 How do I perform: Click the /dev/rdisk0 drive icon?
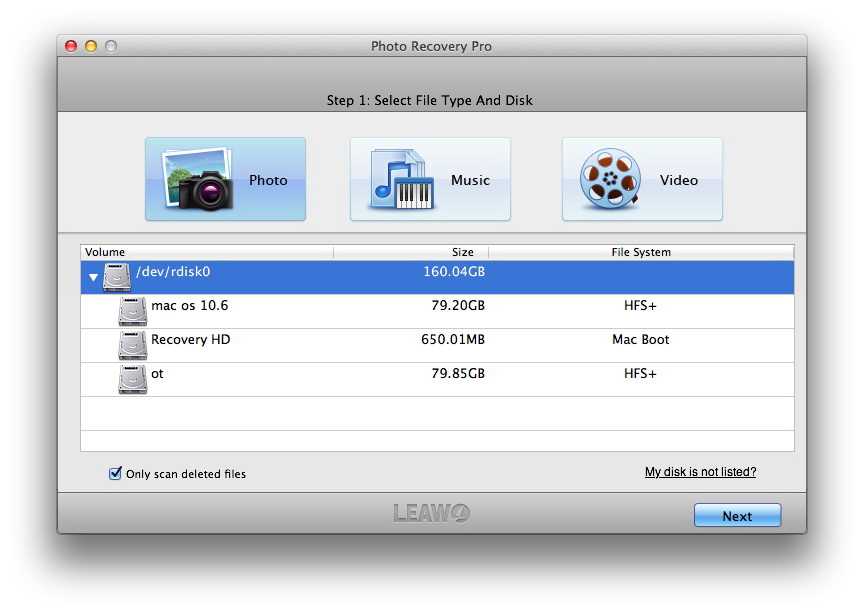coord(117,277)
